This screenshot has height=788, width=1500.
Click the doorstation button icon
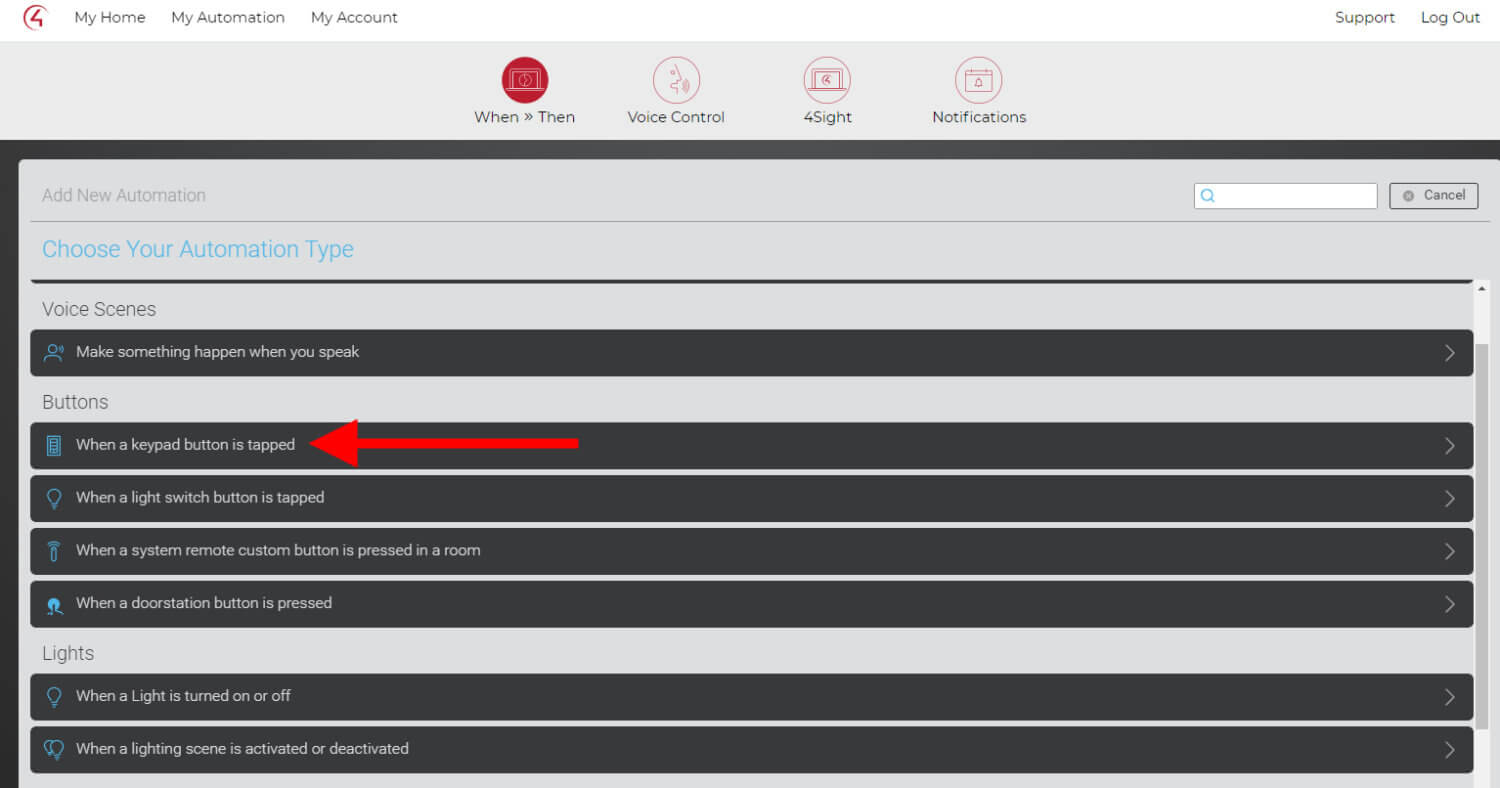coord(54,604)
